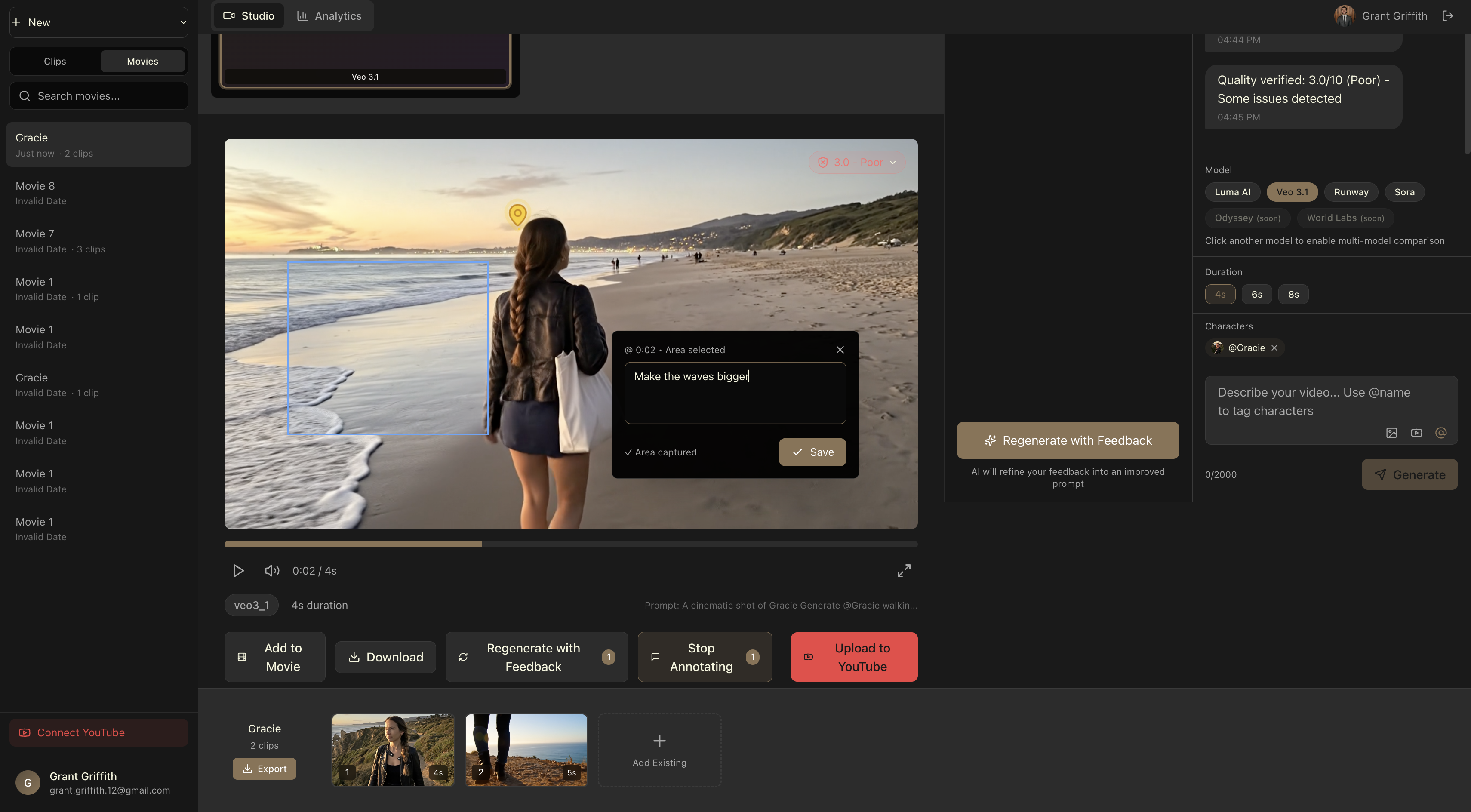
Task: Choose the Runway model chip
Action: tap(1351, 192)
